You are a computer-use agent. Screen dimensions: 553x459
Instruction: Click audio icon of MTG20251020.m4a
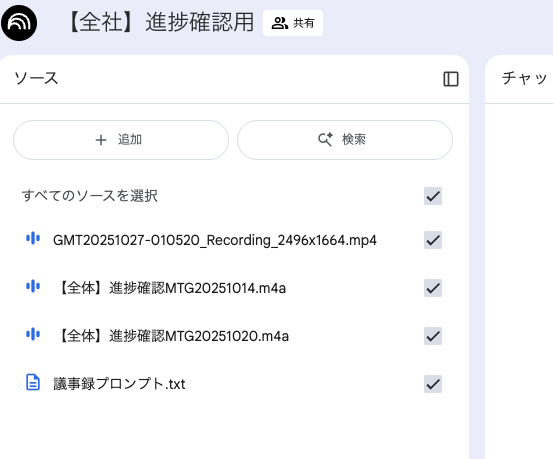coord(33,334)
